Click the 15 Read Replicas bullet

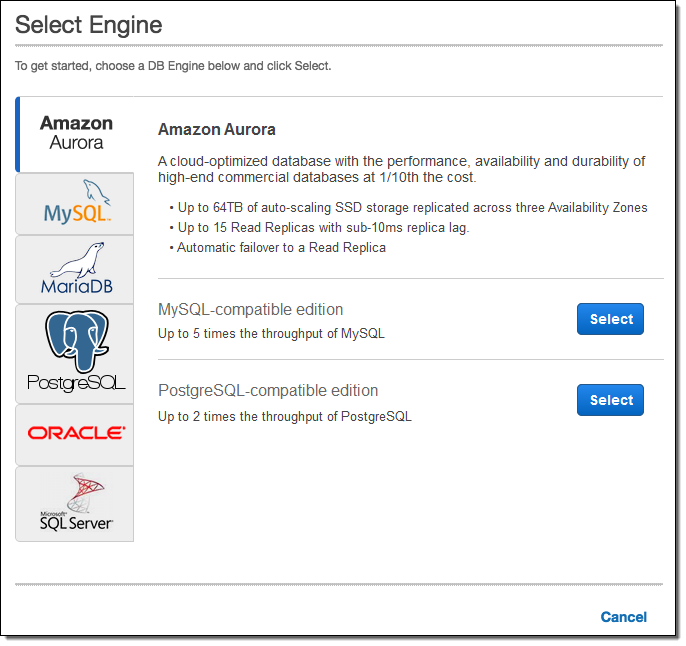pos(322,228)
